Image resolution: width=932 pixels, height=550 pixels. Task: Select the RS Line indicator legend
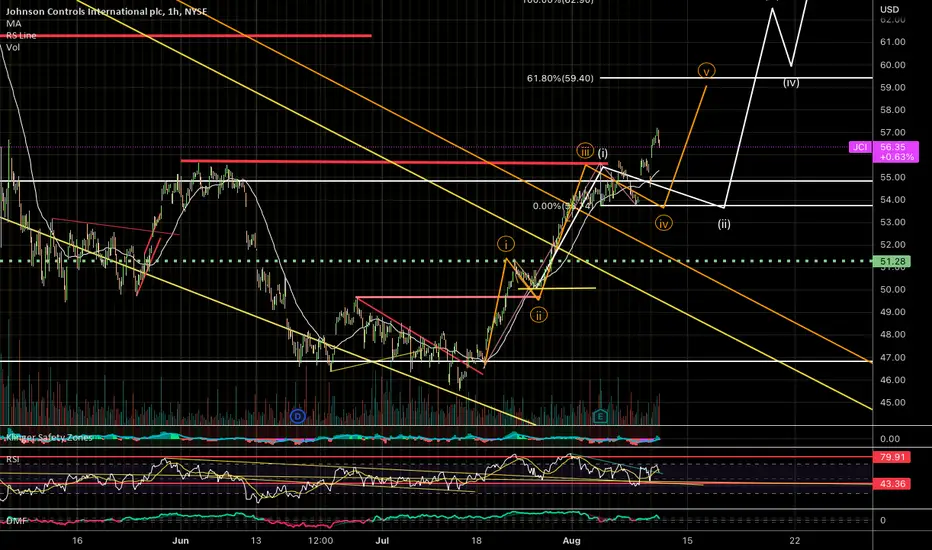point(21,35)
